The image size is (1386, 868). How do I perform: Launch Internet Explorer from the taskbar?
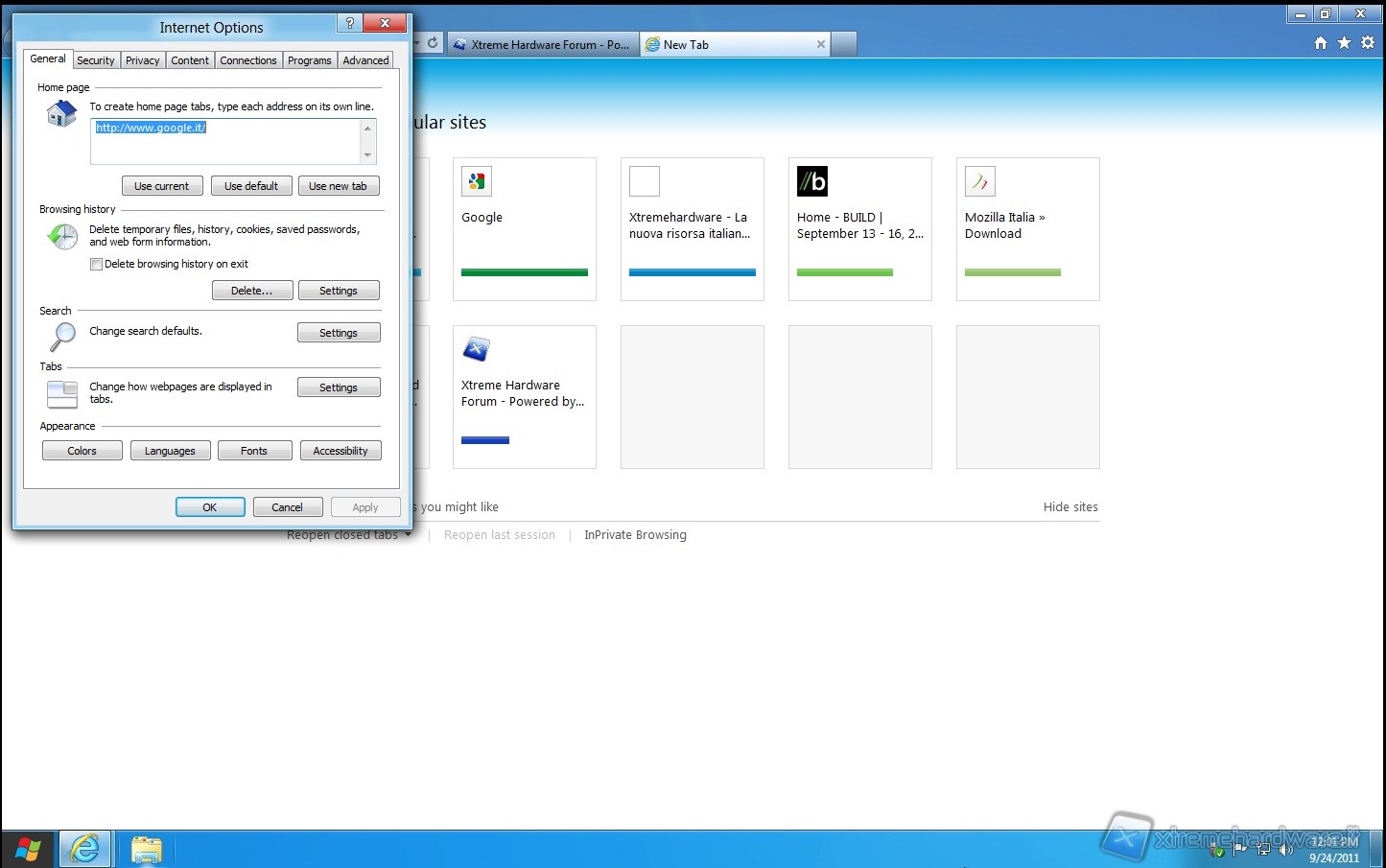point(85,849)
